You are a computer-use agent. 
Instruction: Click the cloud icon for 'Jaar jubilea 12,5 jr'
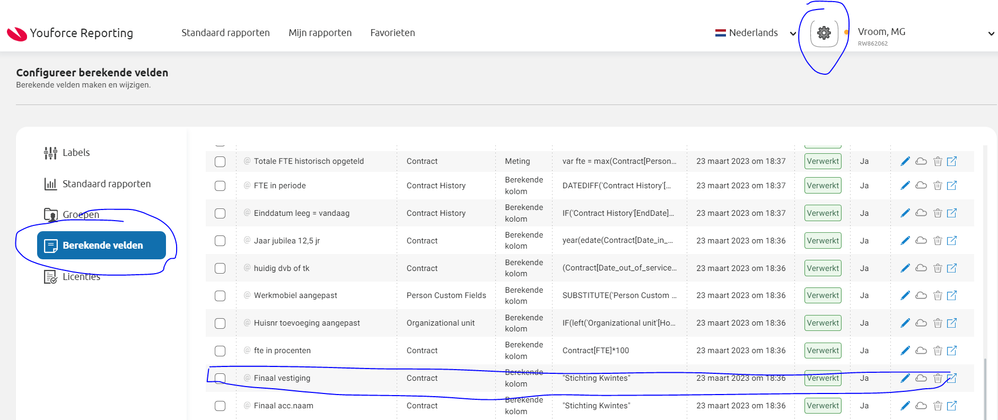click(x=921, y=241)
